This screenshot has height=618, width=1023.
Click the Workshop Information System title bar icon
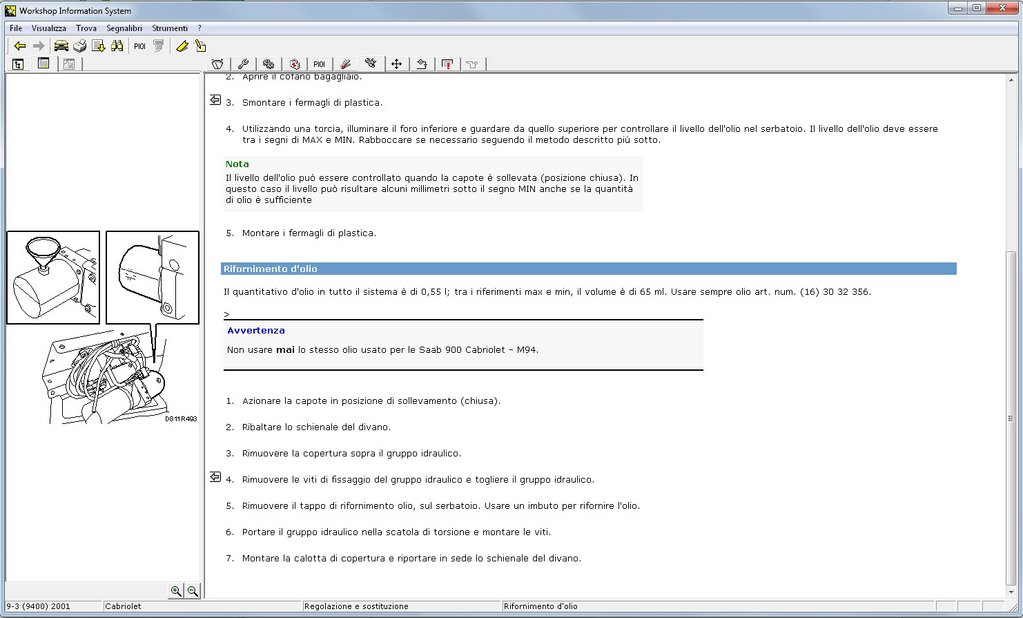pos(10,10)
